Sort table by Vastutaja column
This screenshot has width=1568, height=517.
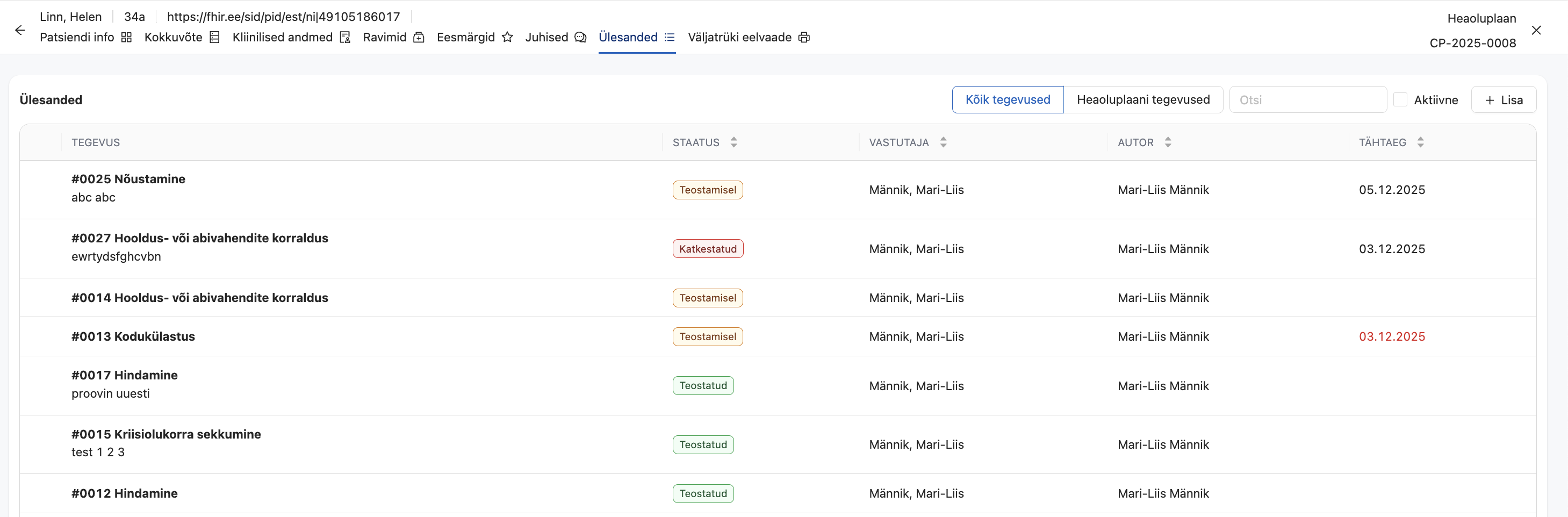tap(943, 142)
